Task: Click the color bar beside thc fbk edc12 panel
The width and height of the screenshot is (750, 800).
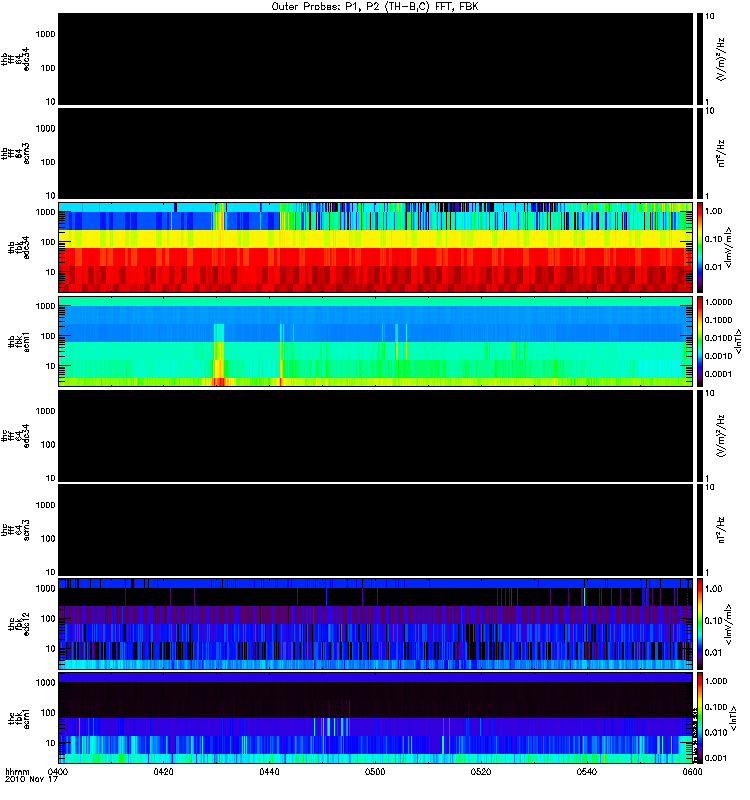Action: pos(699,623)
